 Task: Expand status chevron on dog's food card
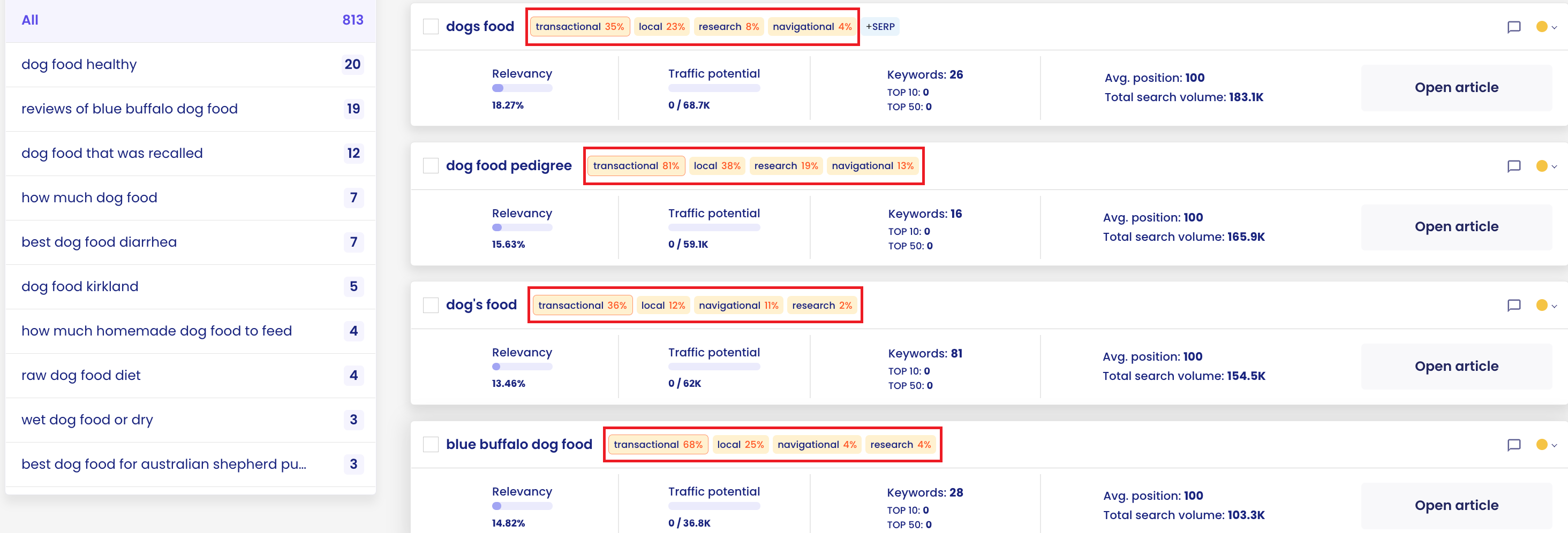coord(1554,306)
